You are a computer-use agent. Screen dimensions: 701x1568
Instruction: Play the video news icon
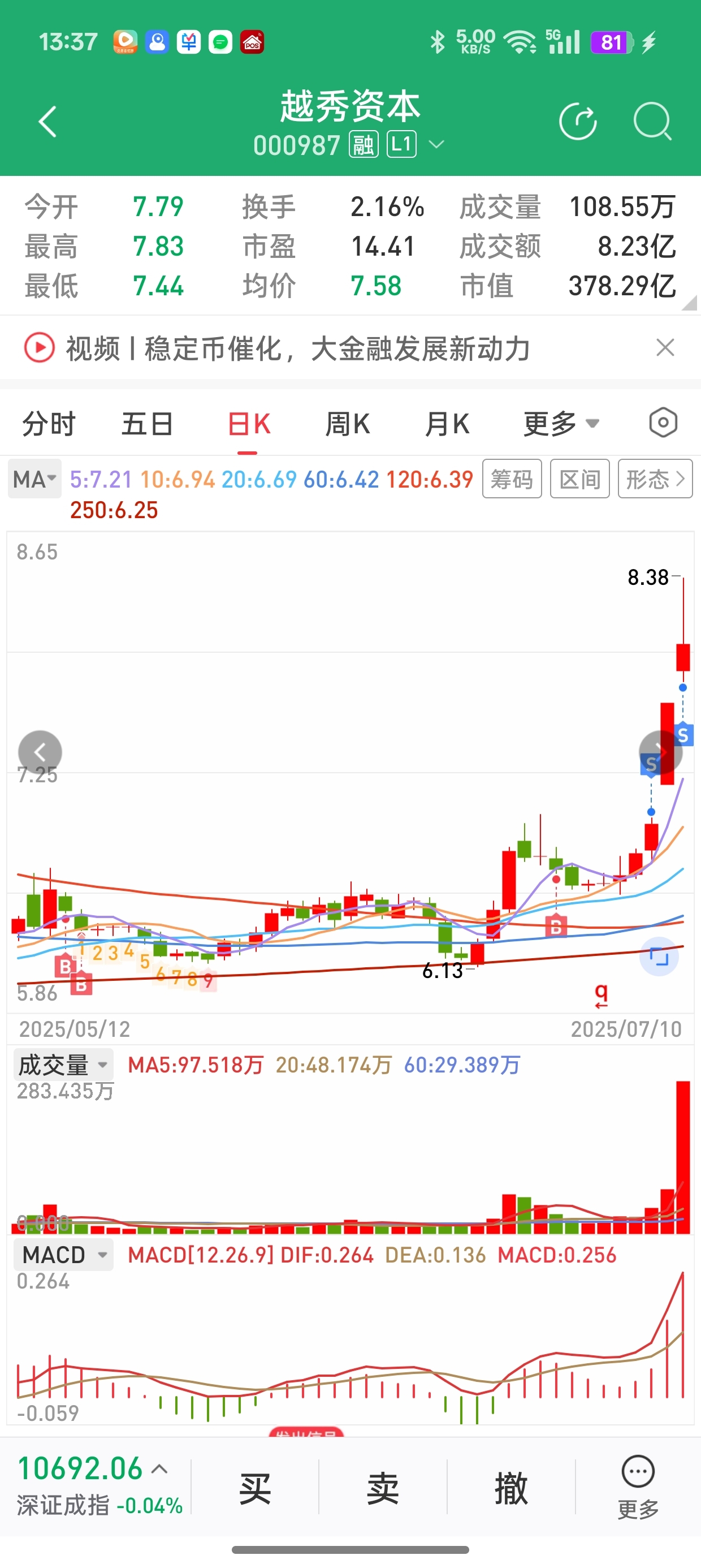[40, 348]
